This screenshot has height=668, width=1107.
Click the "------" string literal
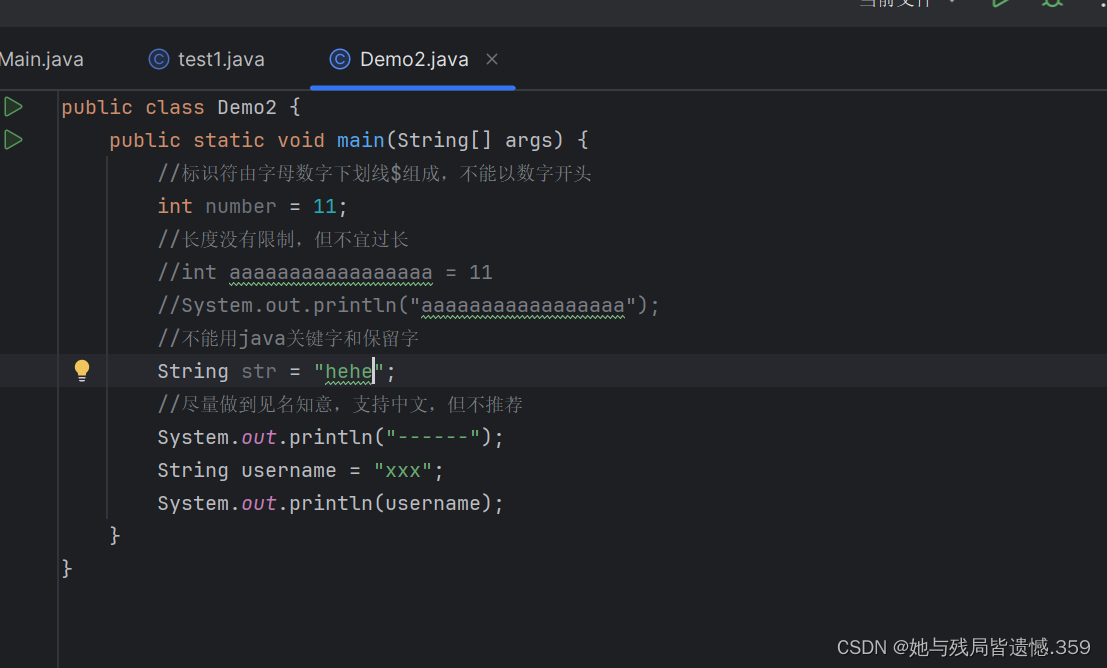pos(433,437)
